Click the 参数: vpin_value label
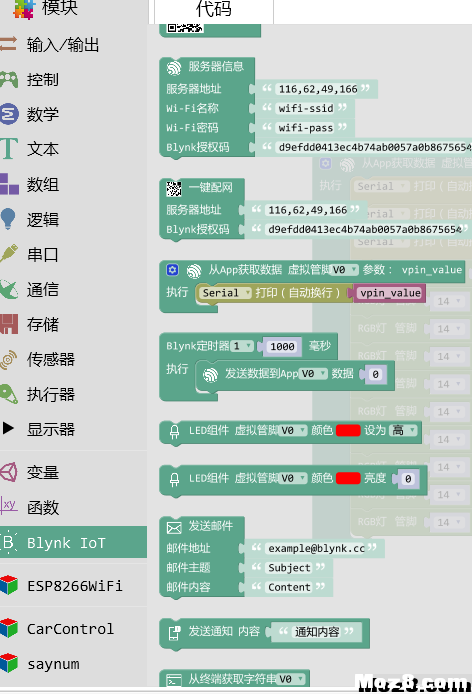The height and width of the screenshot is (694, 472). click(x=412, y=270)
